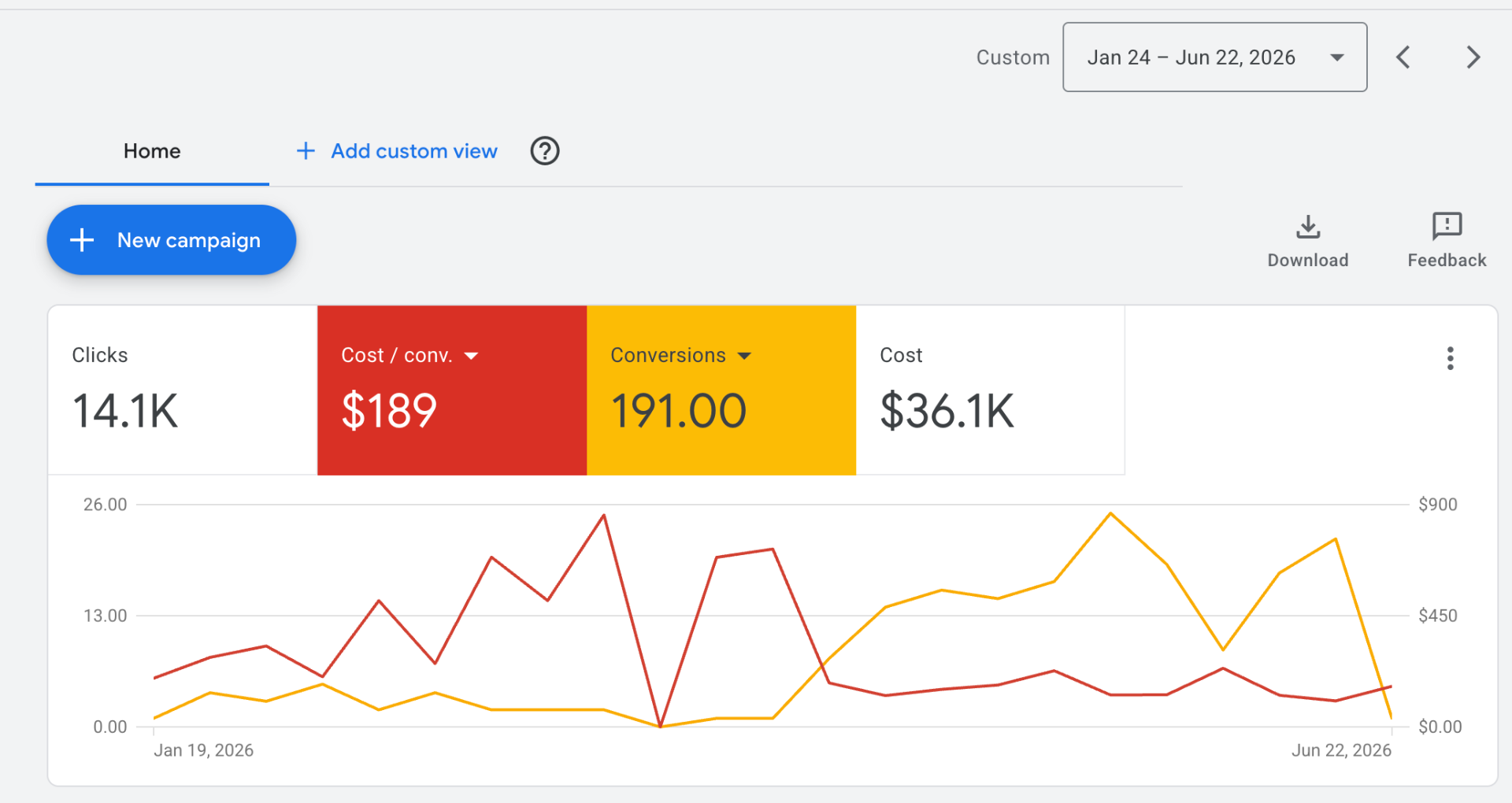1512x803 pixels.
Task: Select the yellow Conversions card
Action: [x=721, y=390]
